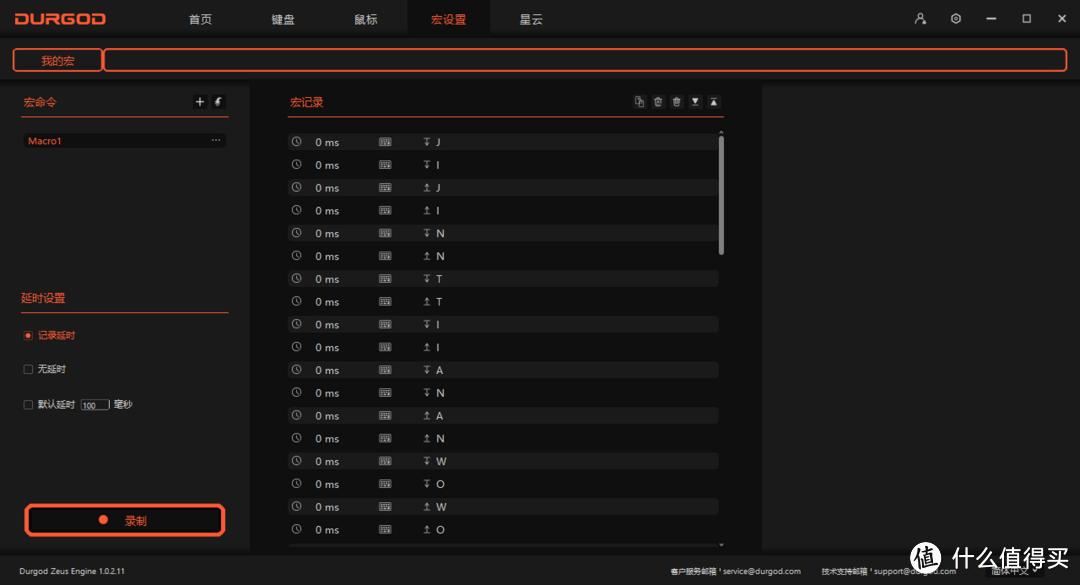Open the 星云 section in the top menu
This screenshot has width=1080, height=585.
click(531, 18)
